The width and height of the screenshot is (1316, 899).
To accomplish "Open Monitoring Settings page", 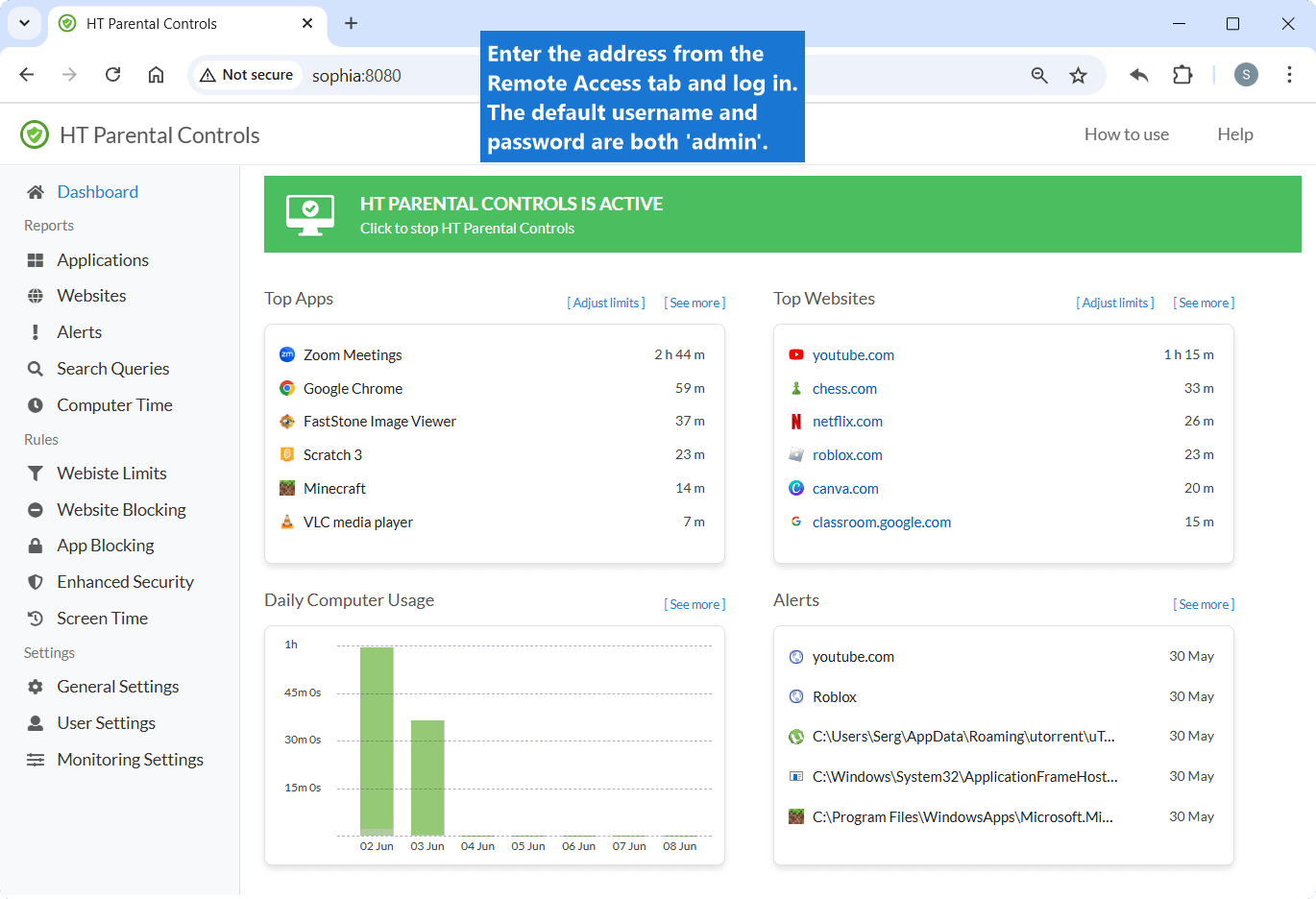I will [131, 760].
